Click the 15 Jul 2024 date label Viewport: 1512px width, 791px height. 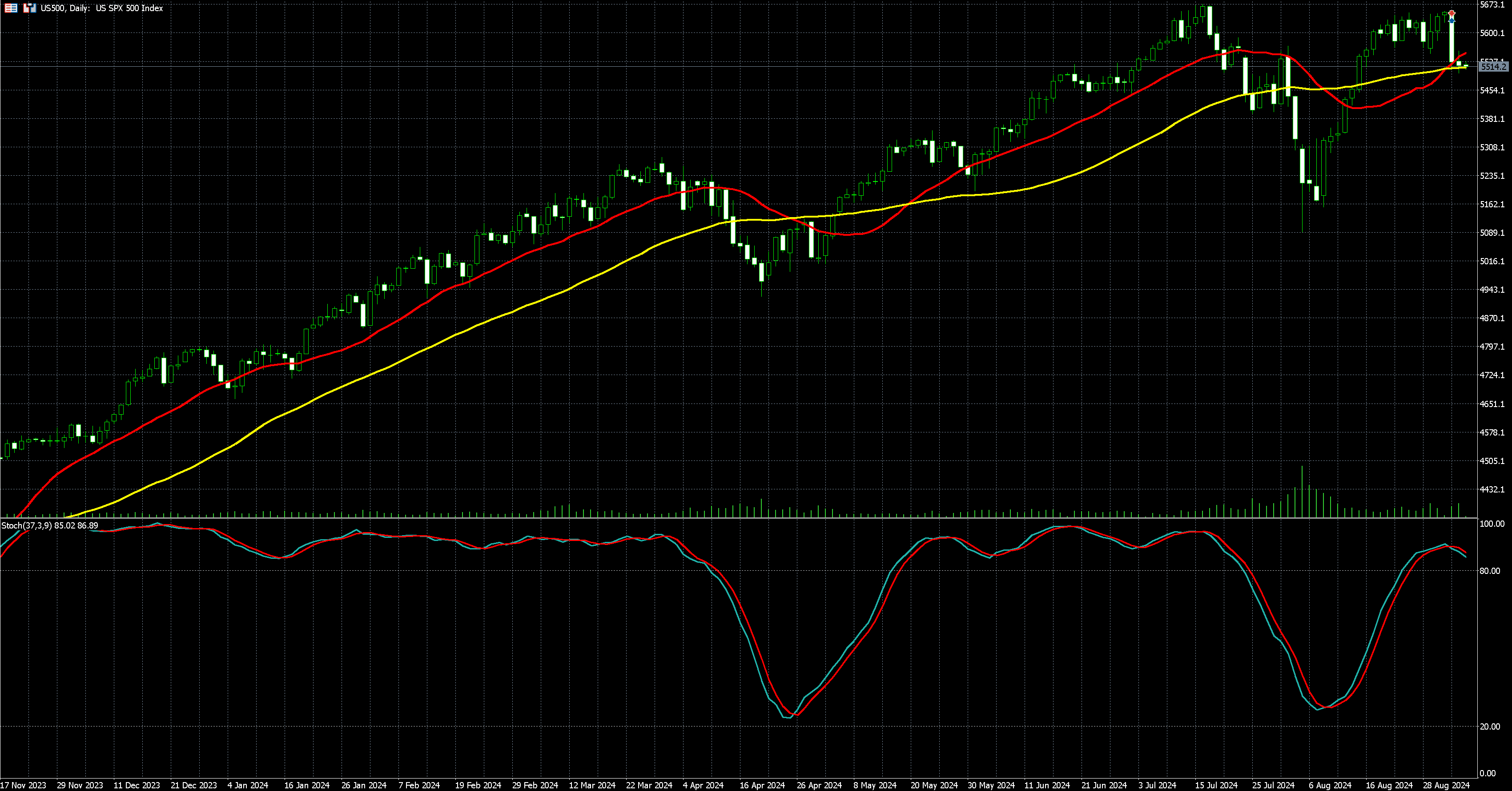(x=1216, y=785)
